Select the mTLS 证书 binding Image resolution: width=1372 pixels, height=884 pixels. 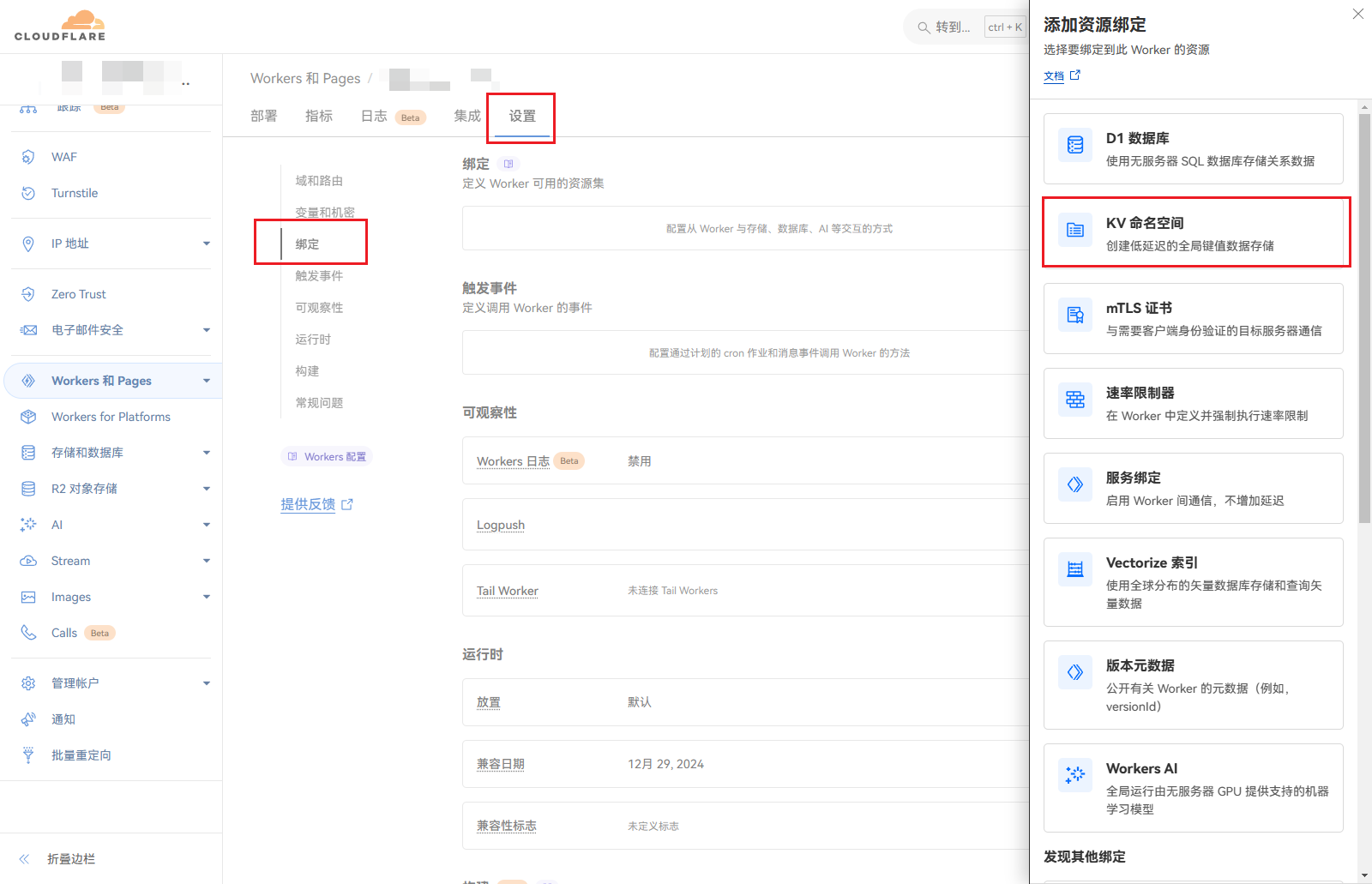pos(1193,318)
